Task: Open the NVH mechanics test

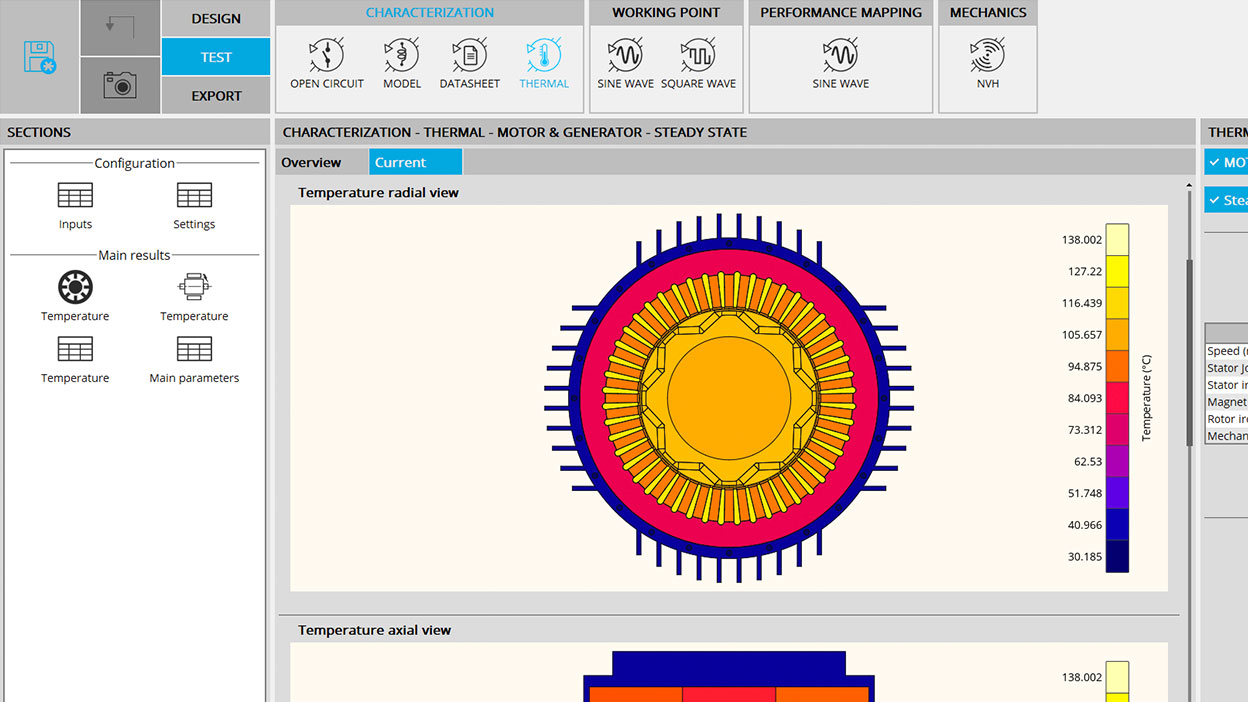Action: (x=988, y=64)
